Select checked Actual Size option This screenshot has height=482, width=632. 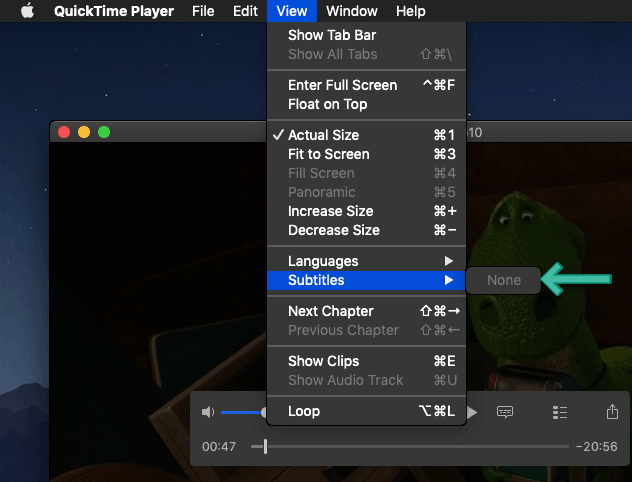[366, 135]
